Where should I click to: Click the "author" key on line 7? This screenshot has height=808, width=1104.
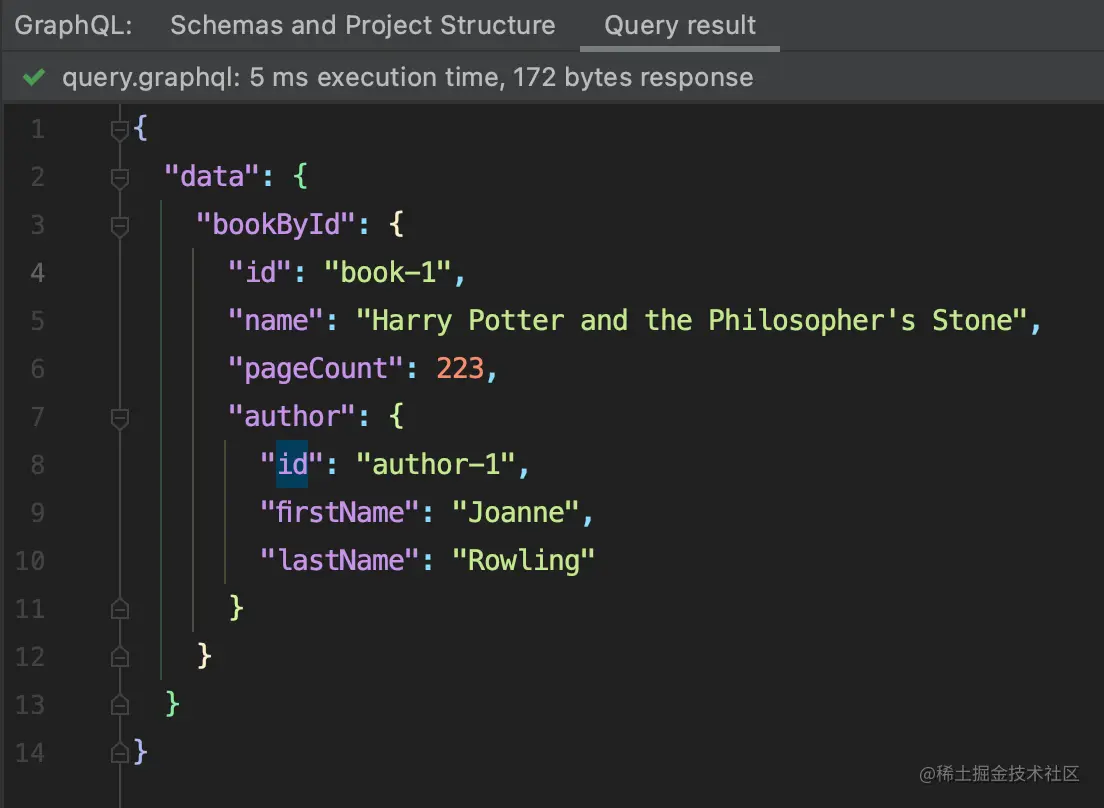(291, 417)
